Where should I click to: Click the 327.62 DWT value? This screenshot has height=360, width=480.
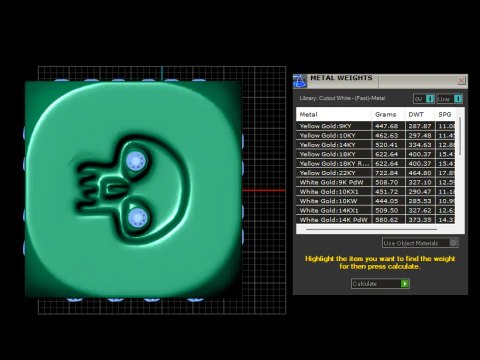pos(420,210)
